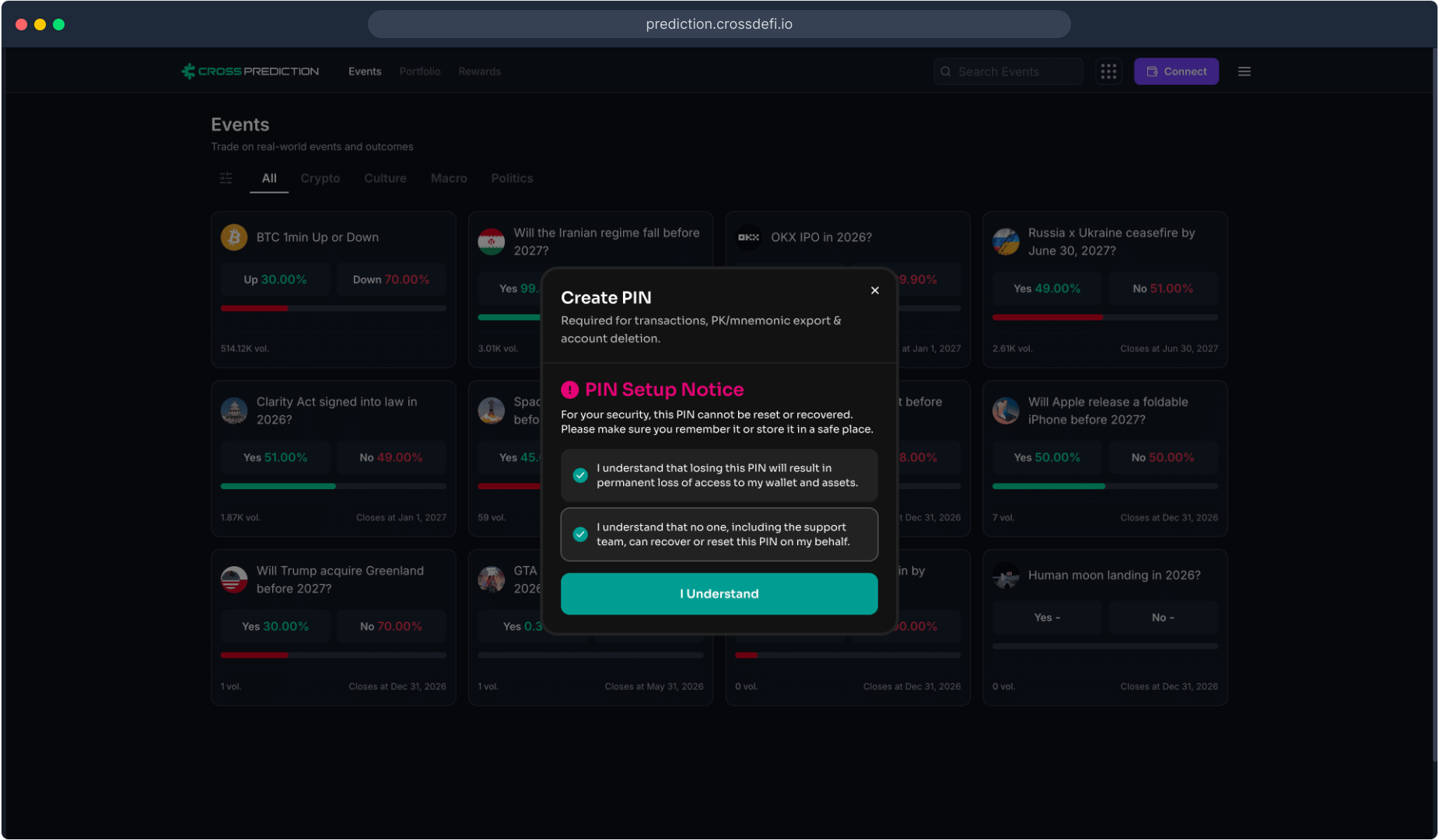
Task: Select the All category tab
Action: pos(269,178)
